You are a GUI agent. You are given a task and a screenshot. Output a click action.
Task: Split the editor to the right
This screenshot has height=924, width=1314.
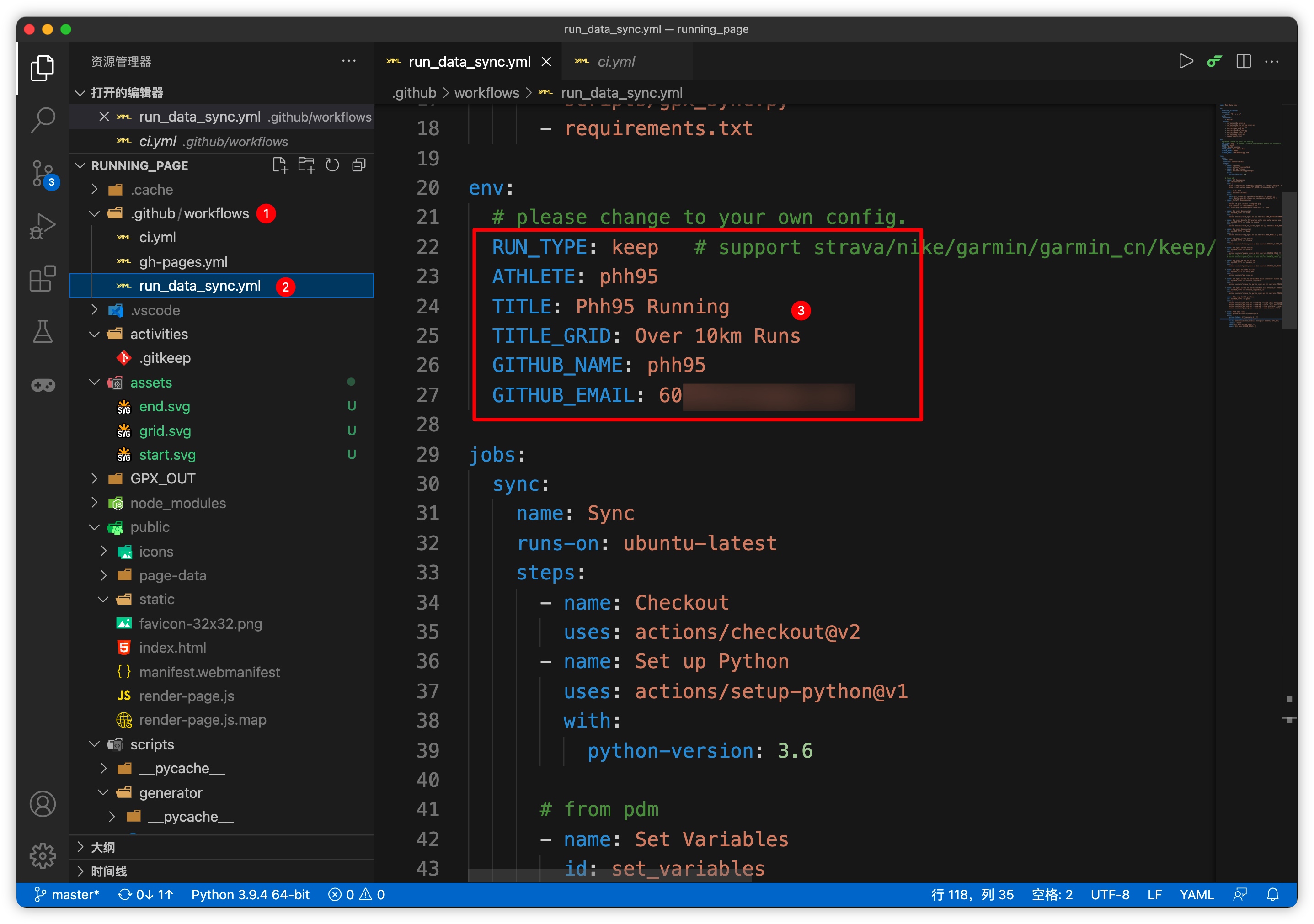(x=1243, y=61)
